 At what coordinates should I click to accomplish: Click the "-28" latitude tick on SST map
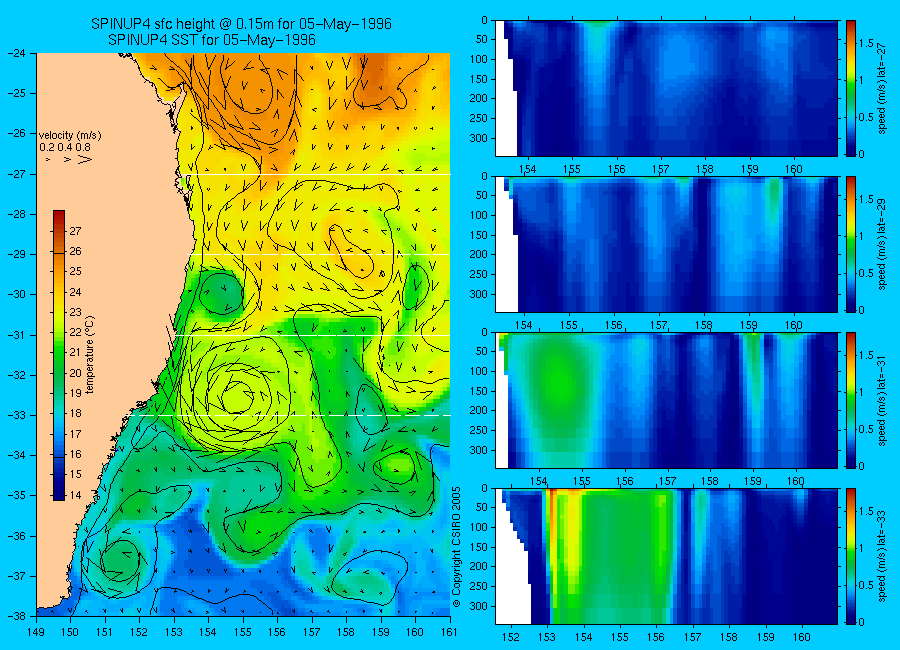point(17,214)
